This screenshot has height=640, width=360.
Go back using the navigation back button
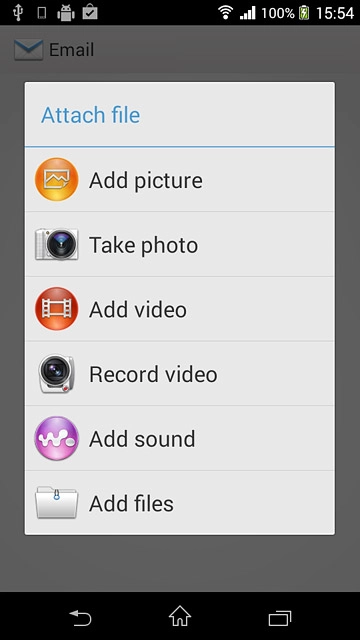[x=80, y=618]
